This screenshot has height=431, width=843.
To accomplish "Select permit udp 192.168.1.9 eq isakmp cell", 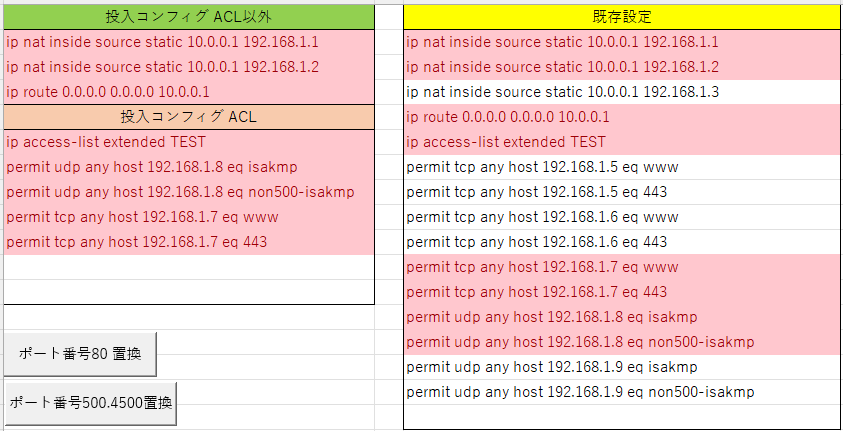I will (623, 367).
